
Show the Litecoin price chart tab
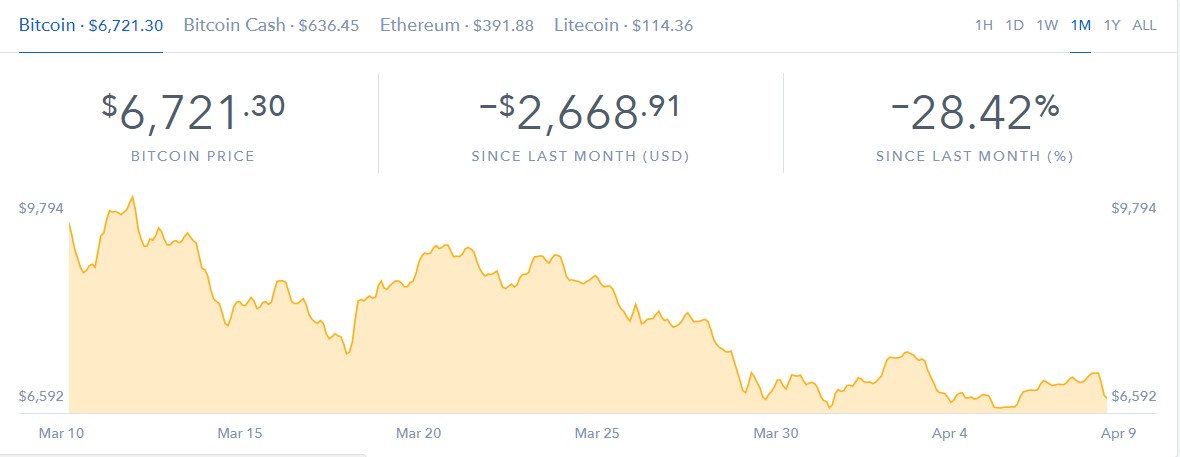pyautogui.click(x=623, y=25)
